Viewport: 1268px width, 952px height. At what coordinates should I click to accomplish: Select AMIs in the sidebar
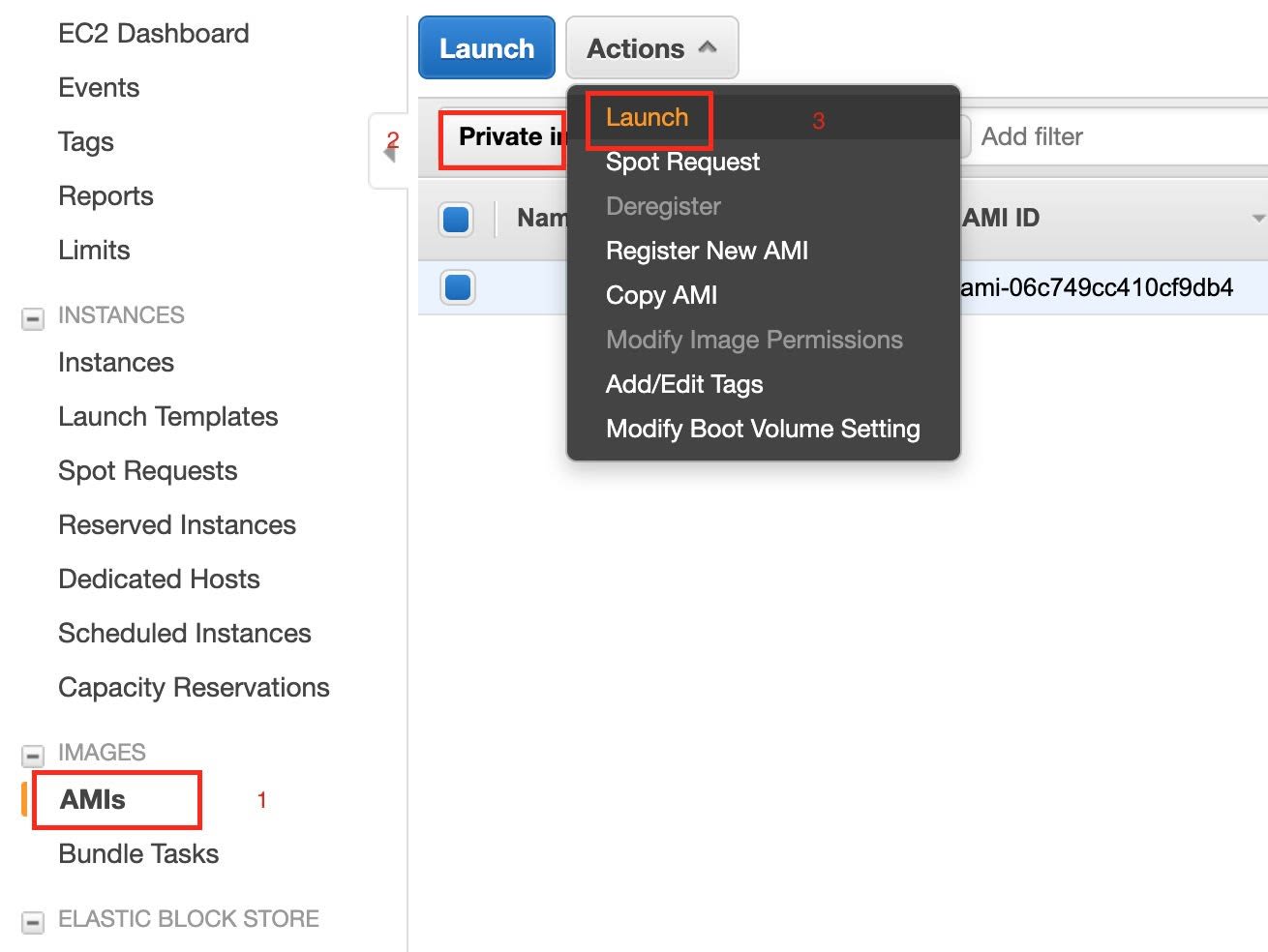tap(93, 800)
